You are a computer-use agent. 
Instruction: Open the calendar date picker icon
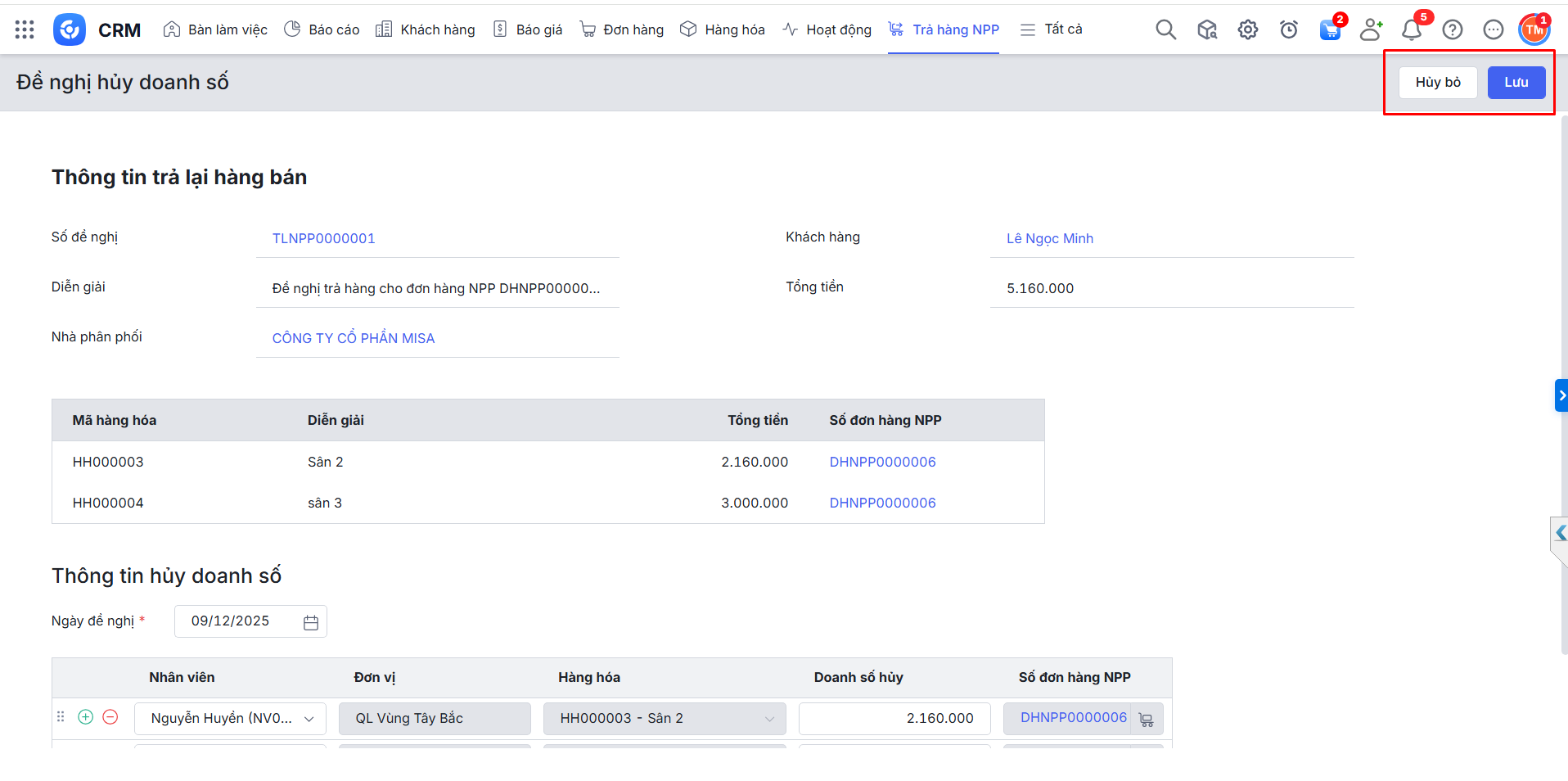pyautogui.click(x=311, y=622)
